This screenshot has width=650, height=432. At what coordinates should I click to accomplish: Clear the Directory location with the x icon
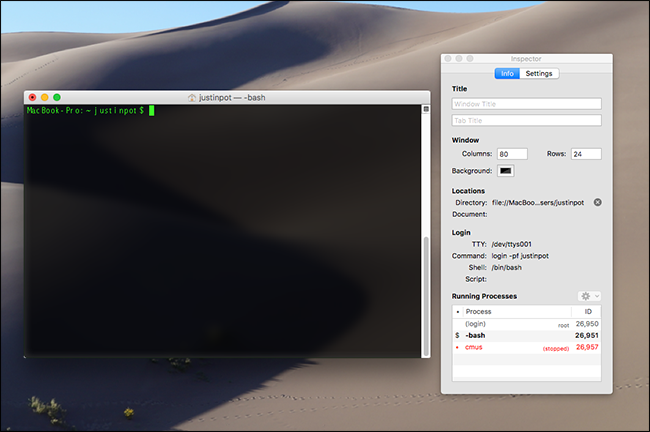(598, 202)
